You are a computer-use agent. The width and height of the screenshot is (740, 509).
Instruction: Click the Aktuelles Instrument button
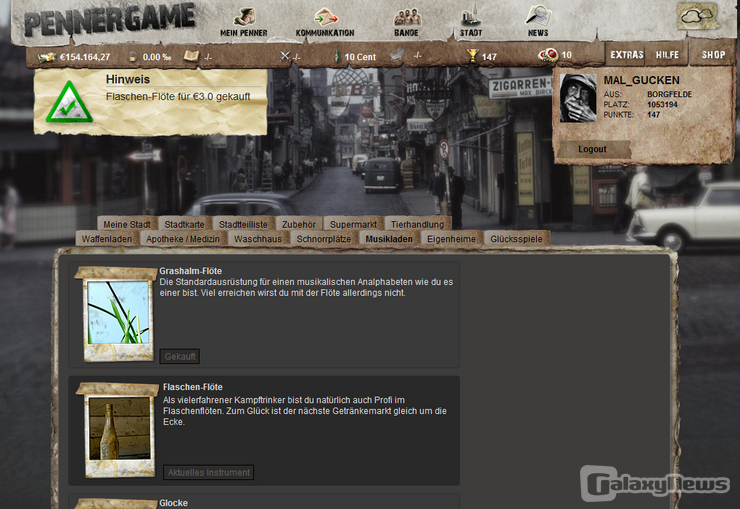[208, 472]
